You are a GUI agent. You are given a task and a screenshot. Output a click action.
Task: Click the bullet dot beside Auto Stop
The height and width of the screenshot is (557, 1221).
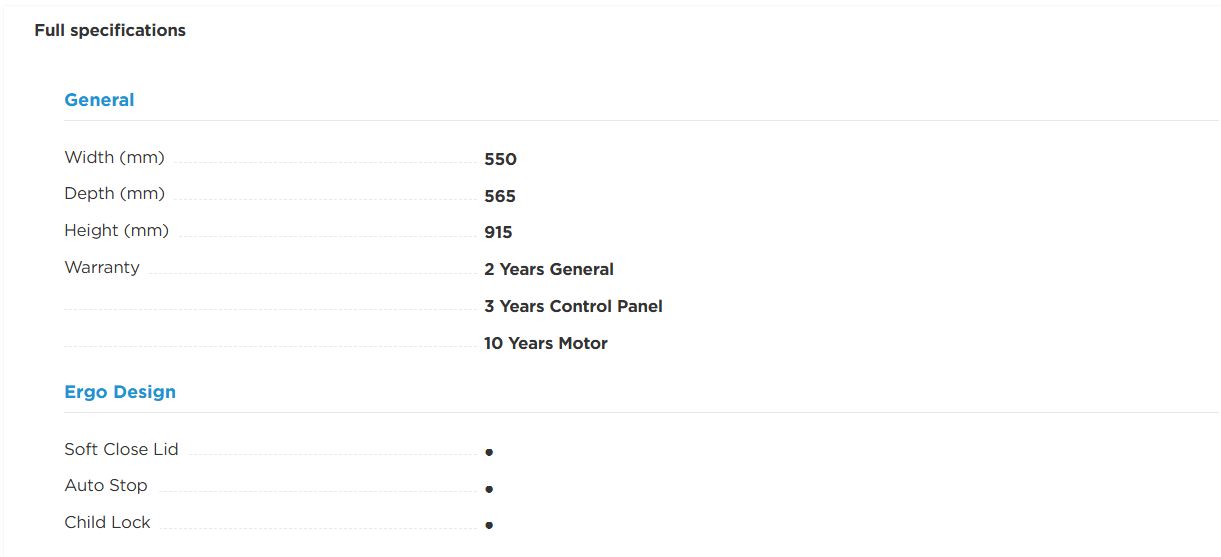(489, 489)
